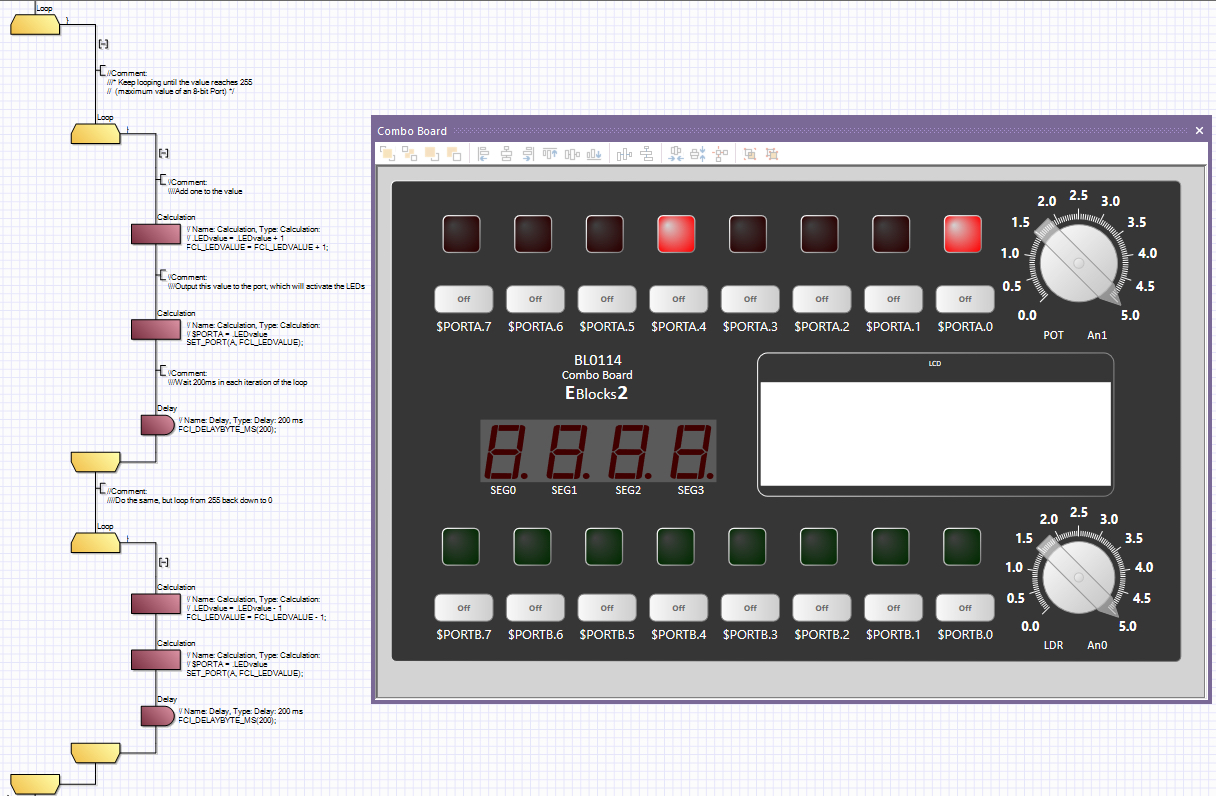Collapse the bottom loop branch with its [-] marker
The image size is (1216, 796).
point(163,561)
